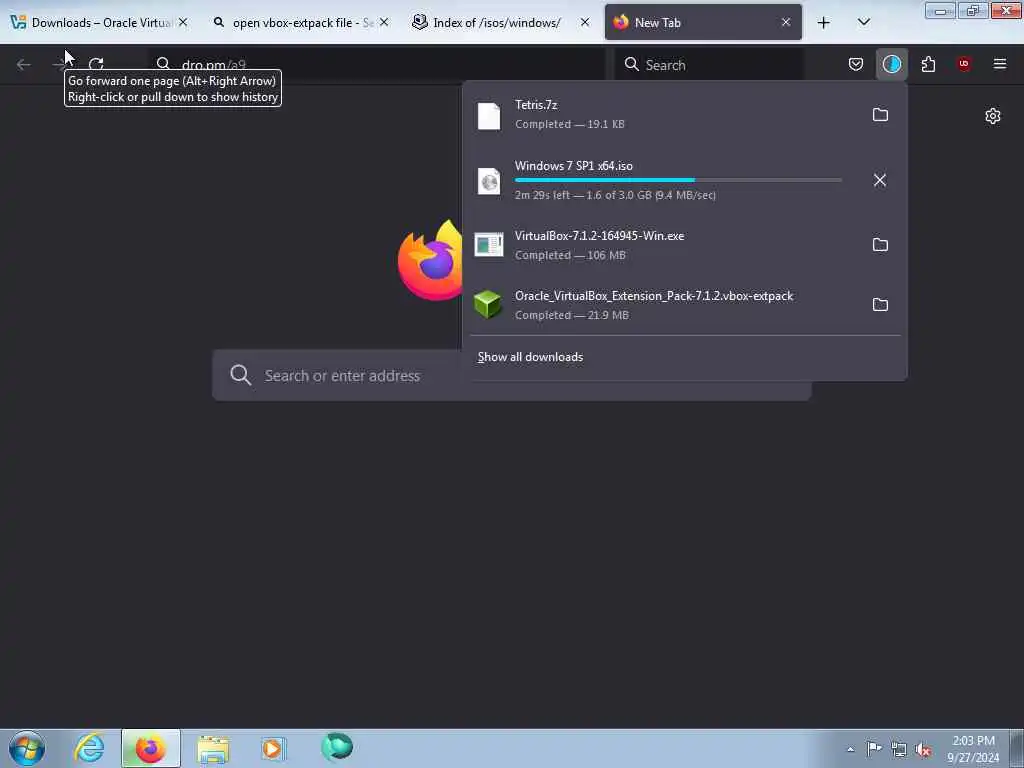Image resolution: width=1024 pixels, height=768 pixels.
Task: Switch to open vbox-extpack file search tab
Action: (x=302, y=23)
